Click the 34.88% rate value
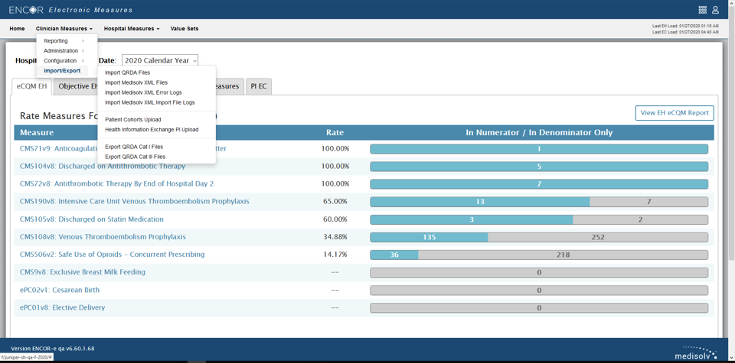This screenshot has height=363, width=735. (x=335, y=237)
